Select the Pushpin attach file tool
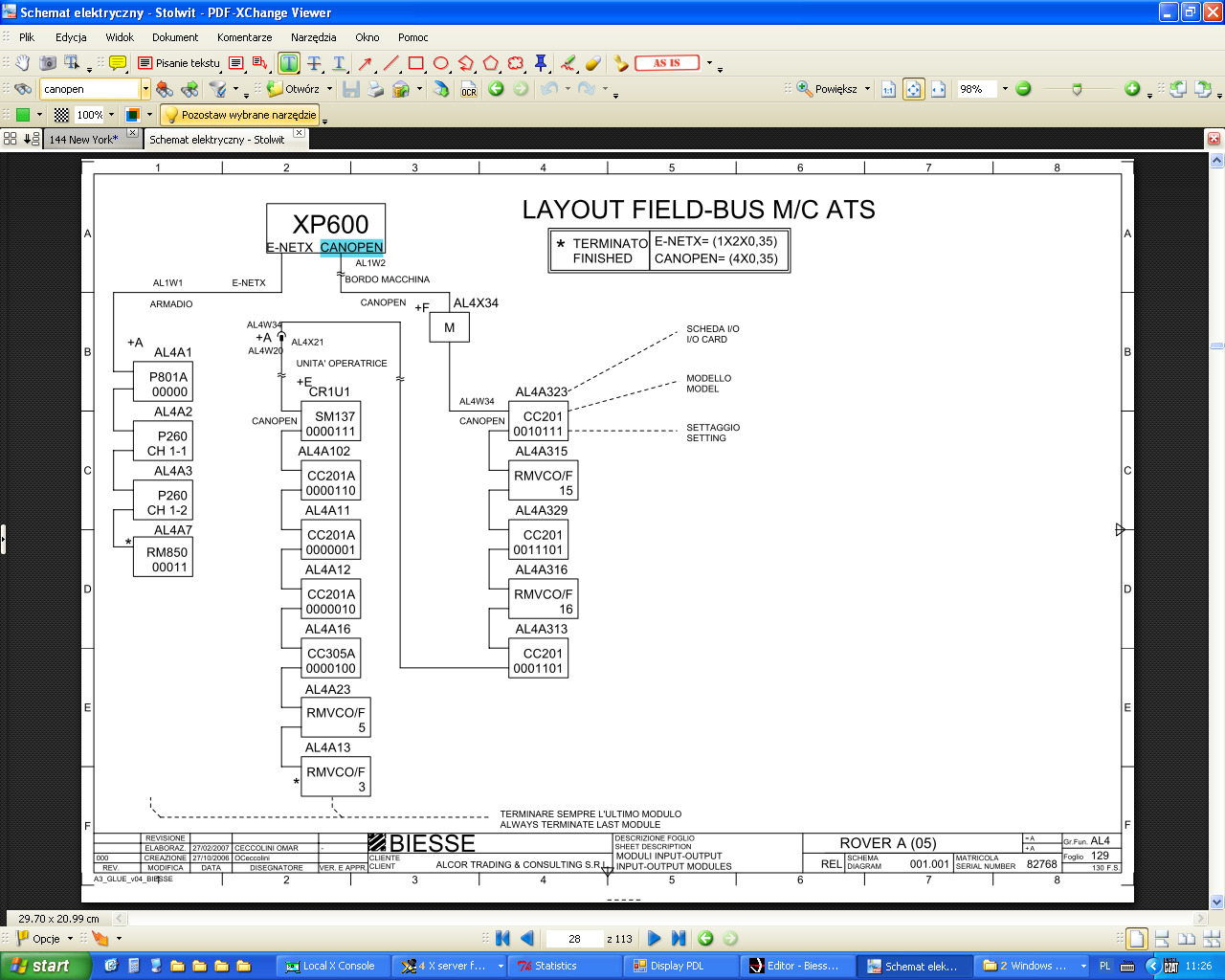 541,63
